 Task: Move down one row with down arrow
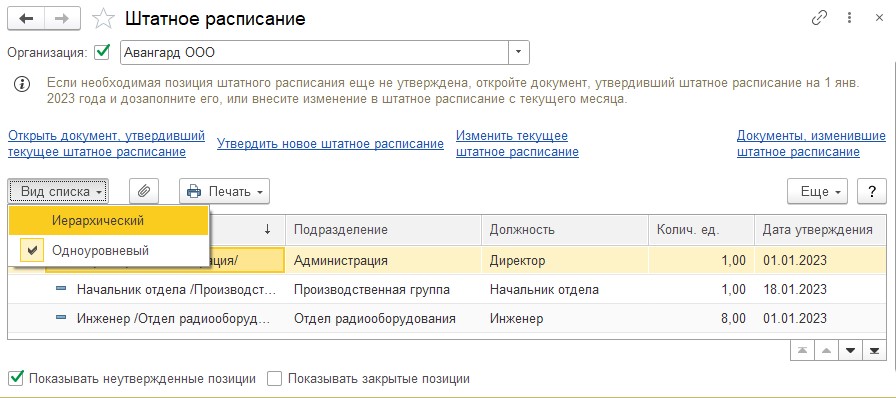pyautogui.click(x=850, y=351)
